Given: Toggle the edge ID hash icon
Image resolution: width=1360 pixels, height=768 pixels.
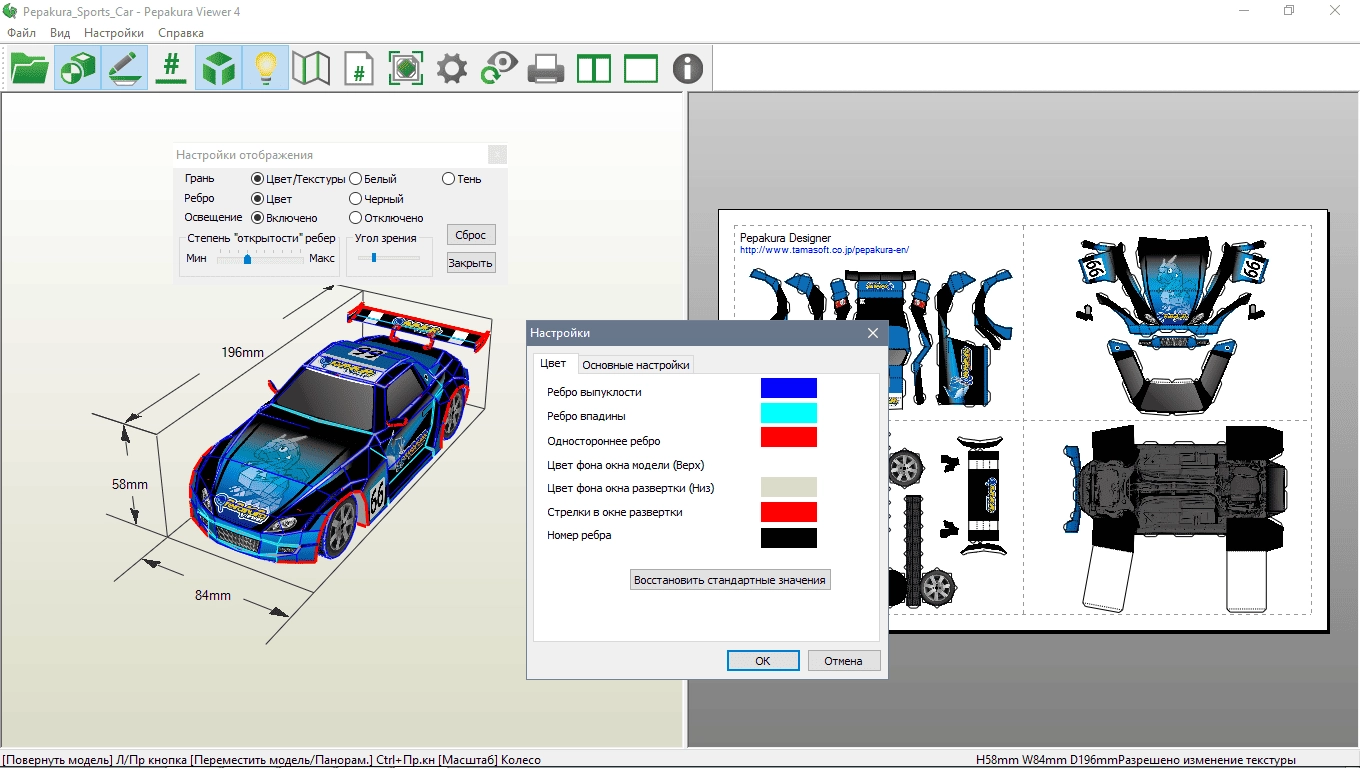Looking at the screenshot, I should (171, 68).
